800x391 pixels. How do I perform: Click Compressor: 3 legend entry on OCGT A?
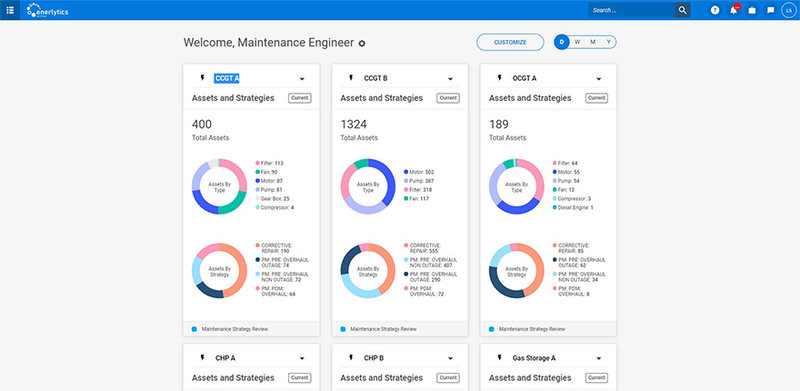[x=572, y=199]
